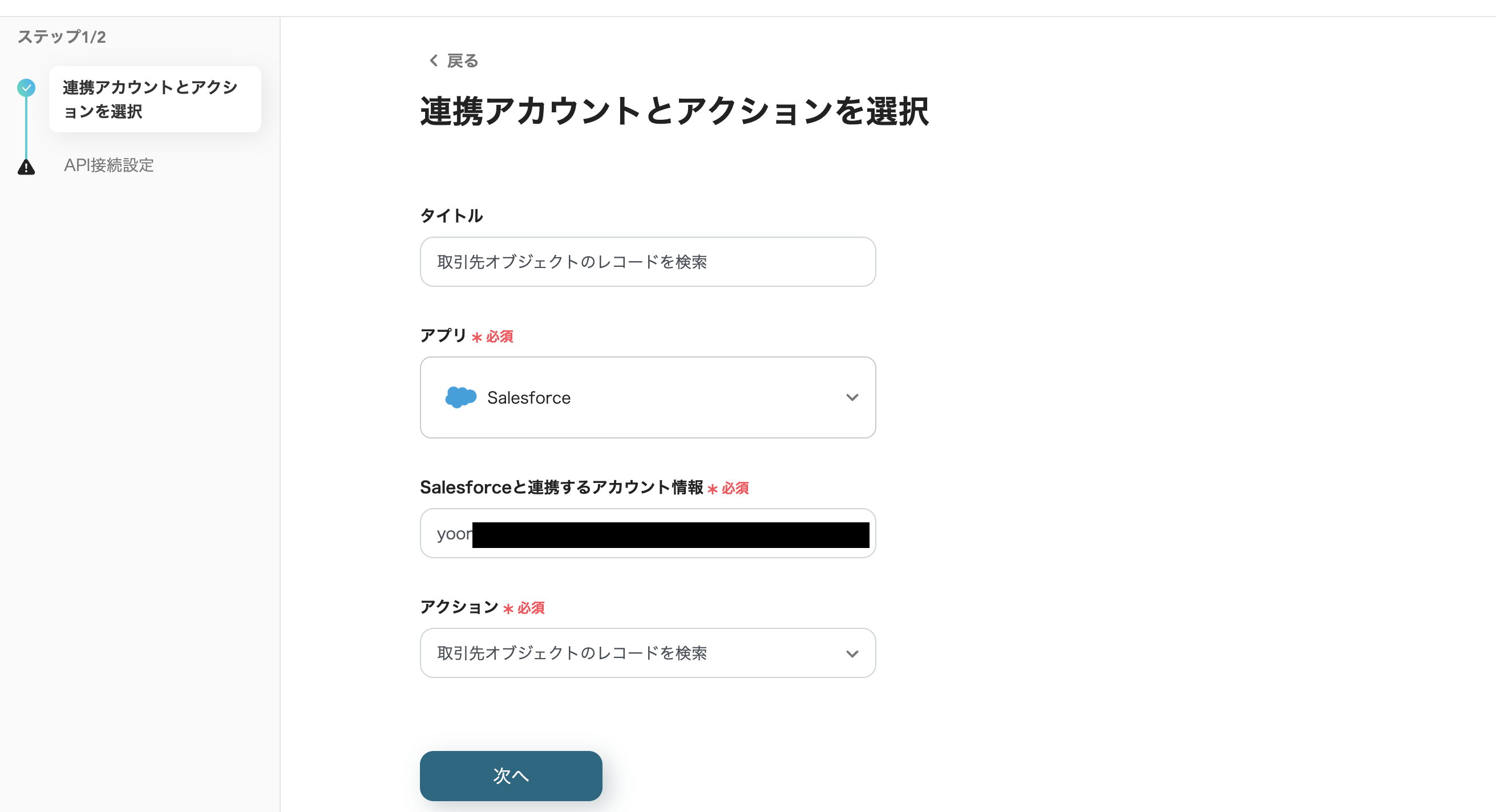The image size is (1496, 812).
Task: Select the API接続設定 step in the sidebar
Action: point(108,165)
